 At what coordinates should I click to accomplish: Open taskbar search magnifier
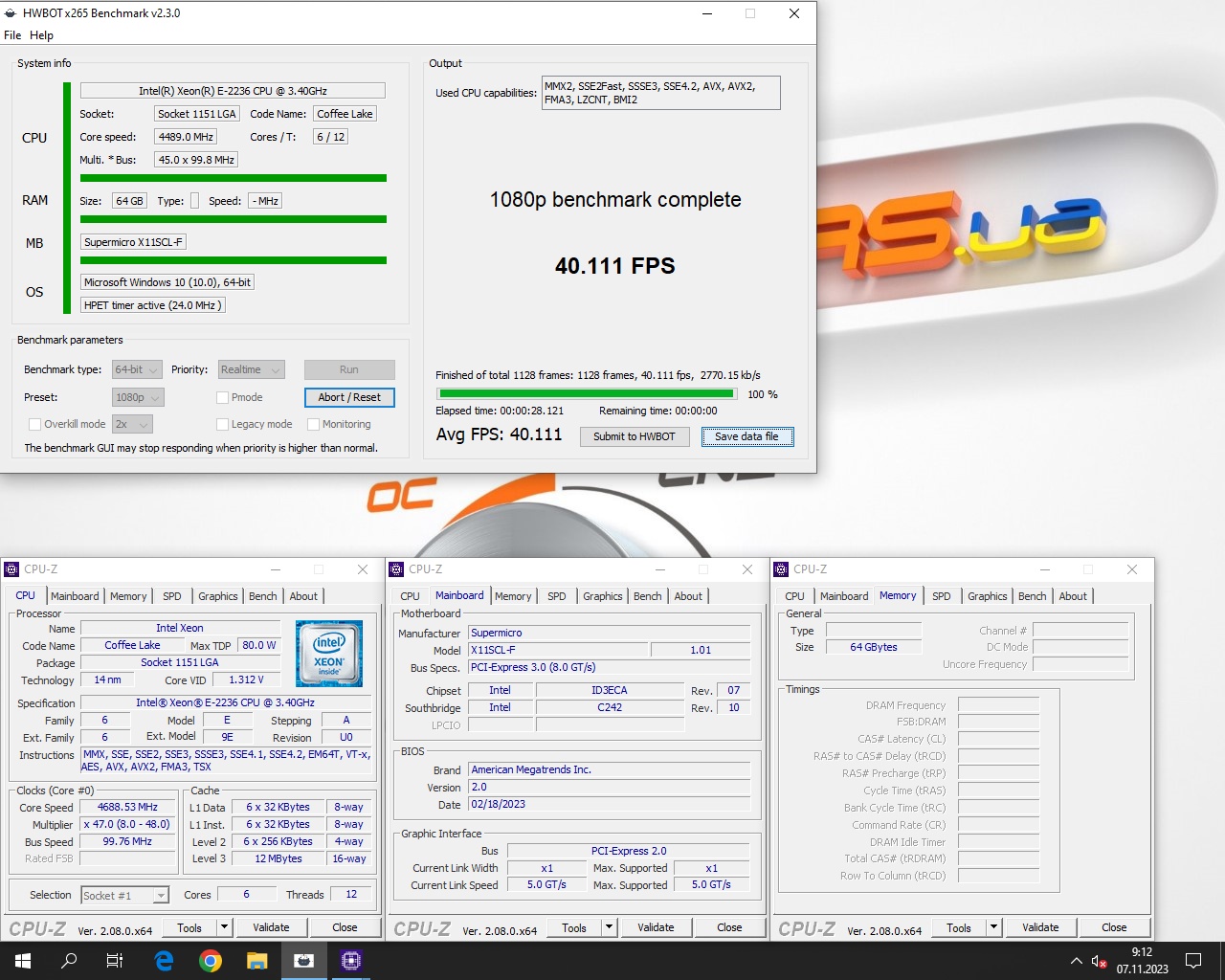(x=69, y=960)
